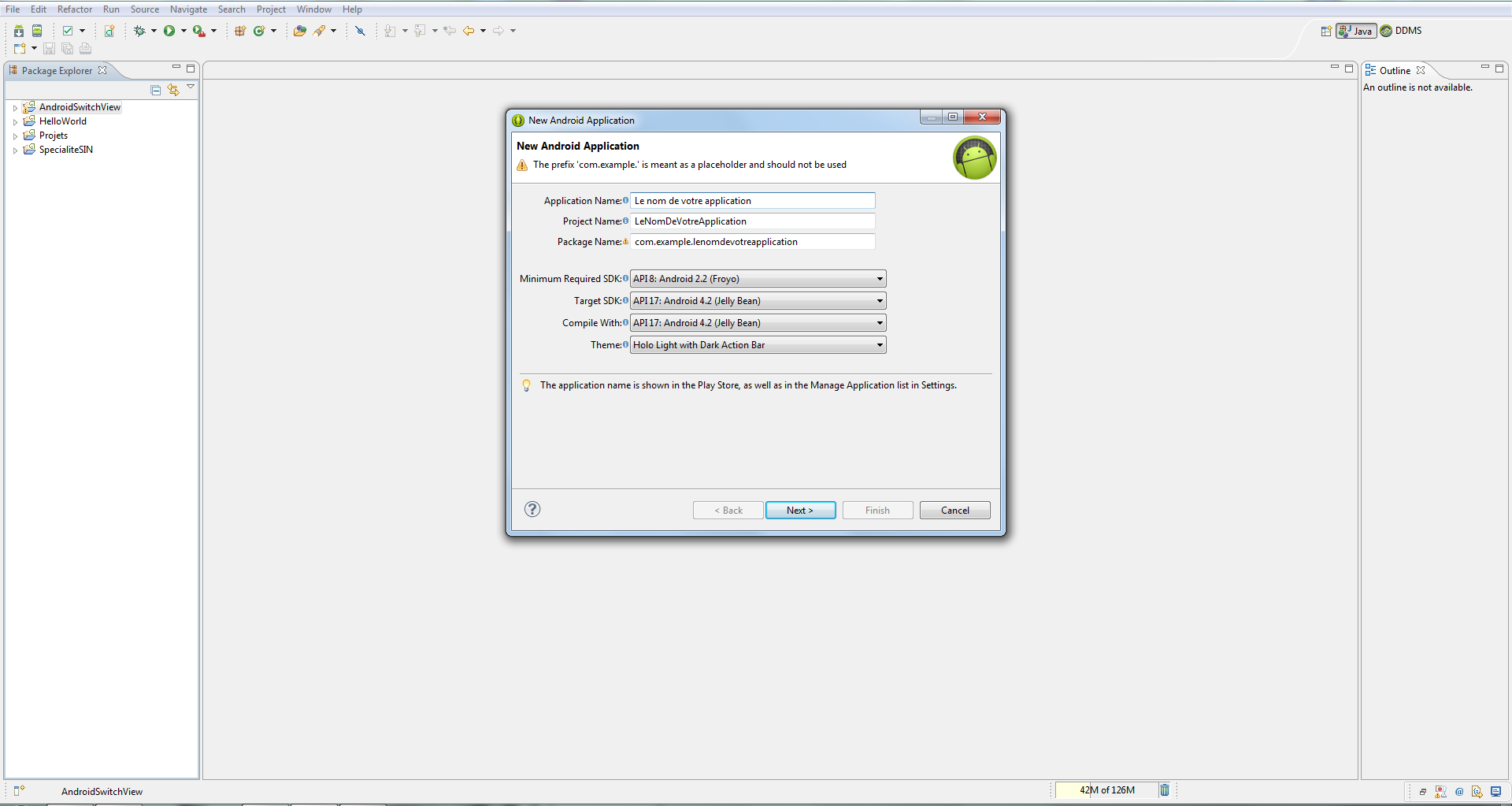Go to Last Edit Location
The height and width of the screenshot is (806, 1512).
coord(450,31)
